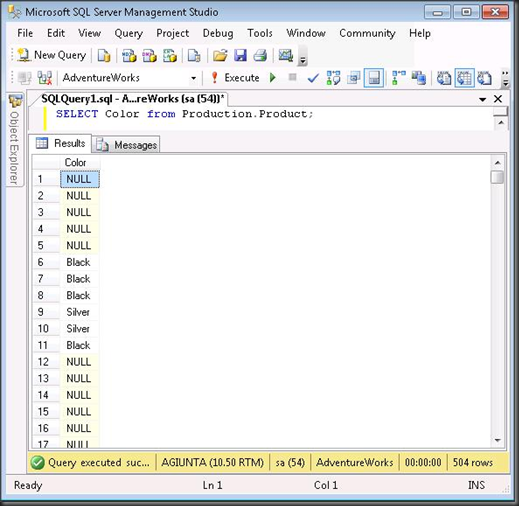Parse the query with the blue checkmark
519x506 pixels.
tap(313, 78)
